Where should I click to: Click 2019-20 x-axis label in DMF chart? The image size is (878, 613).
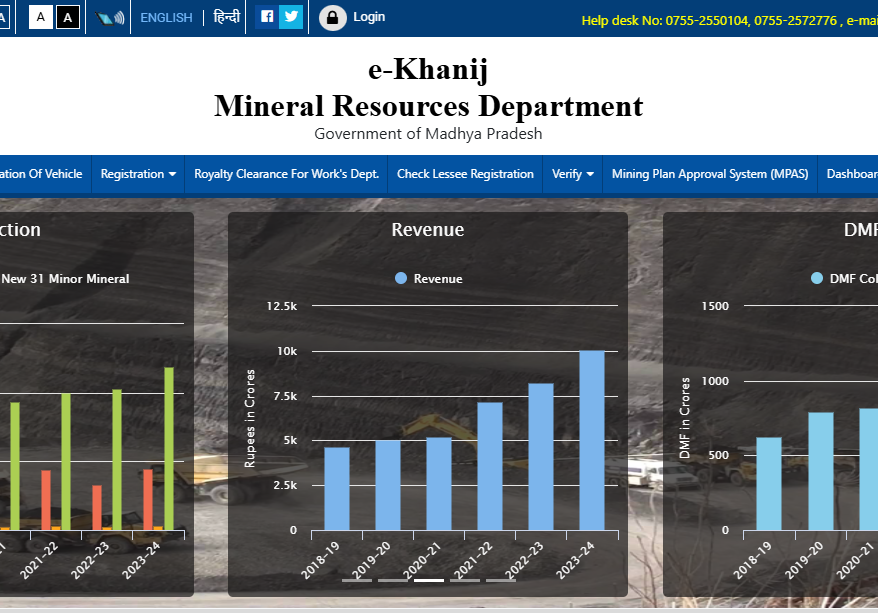(x=804, y=560)
